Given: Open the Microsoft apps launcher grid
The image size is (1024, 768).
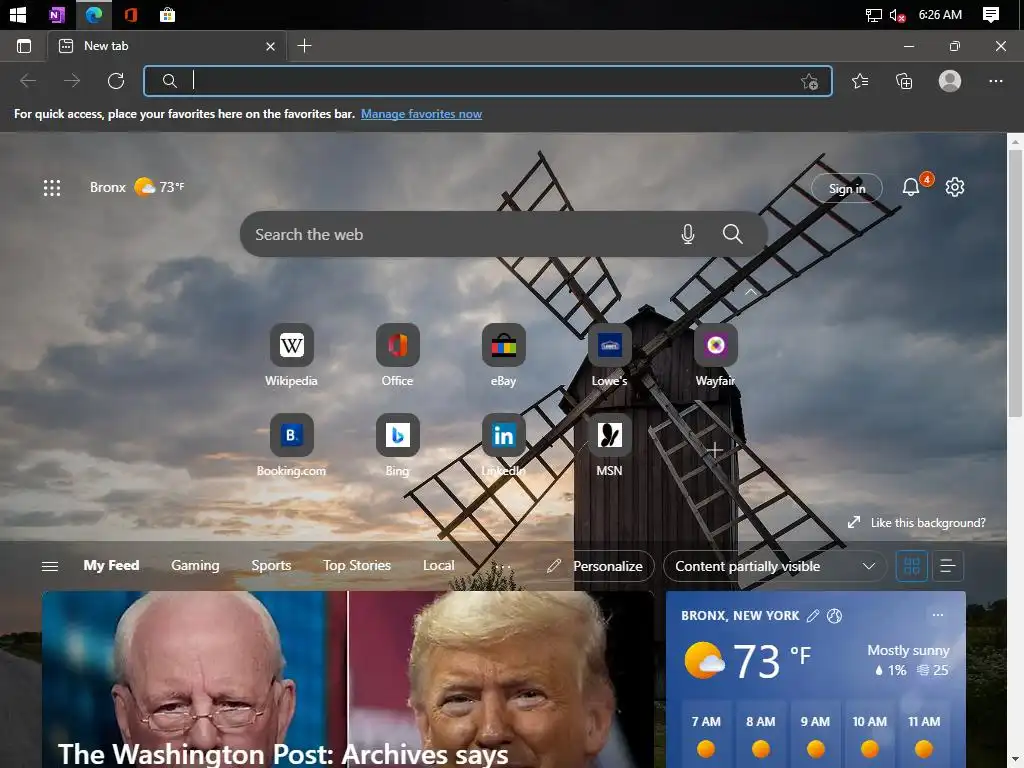Looking at the screenshot, I should 52,188.
